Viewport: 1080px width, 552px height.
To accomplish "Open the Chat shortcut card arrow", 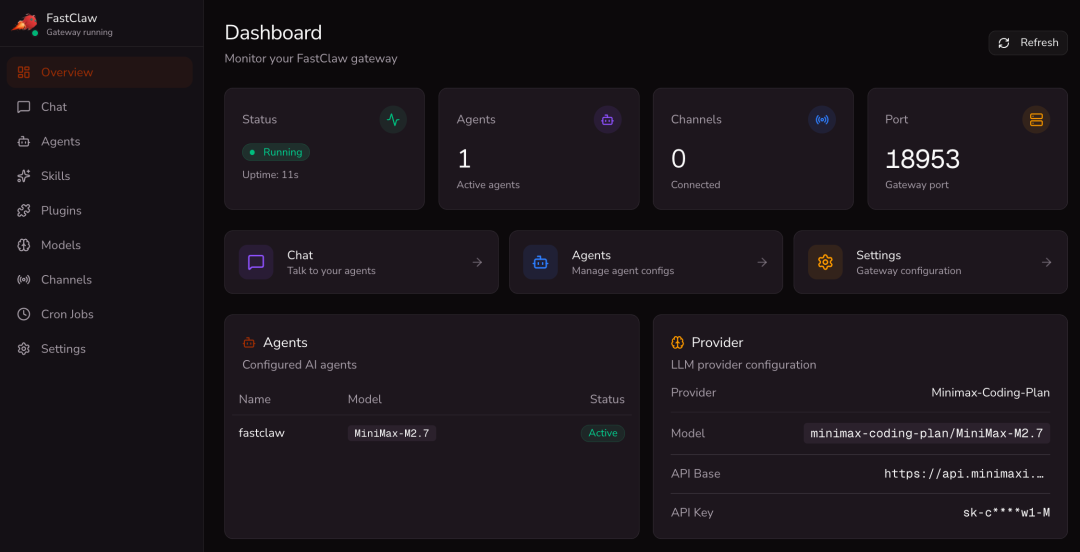I will click(477, 262).
